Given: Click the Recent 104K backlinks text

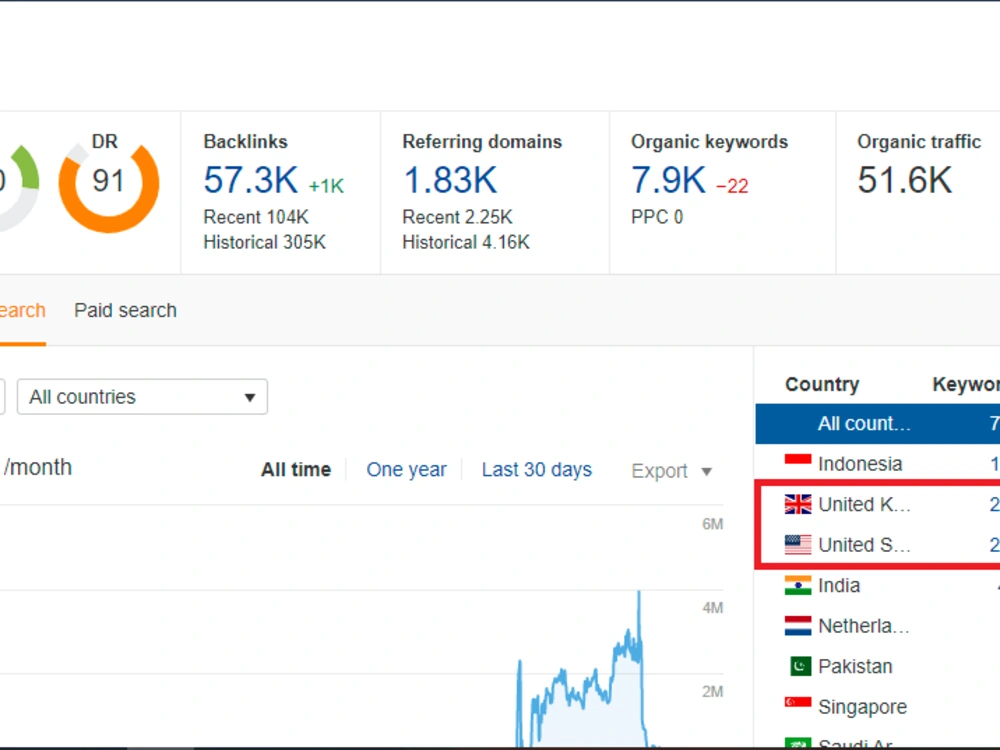Looking at the screenshot, I should 256,217.
